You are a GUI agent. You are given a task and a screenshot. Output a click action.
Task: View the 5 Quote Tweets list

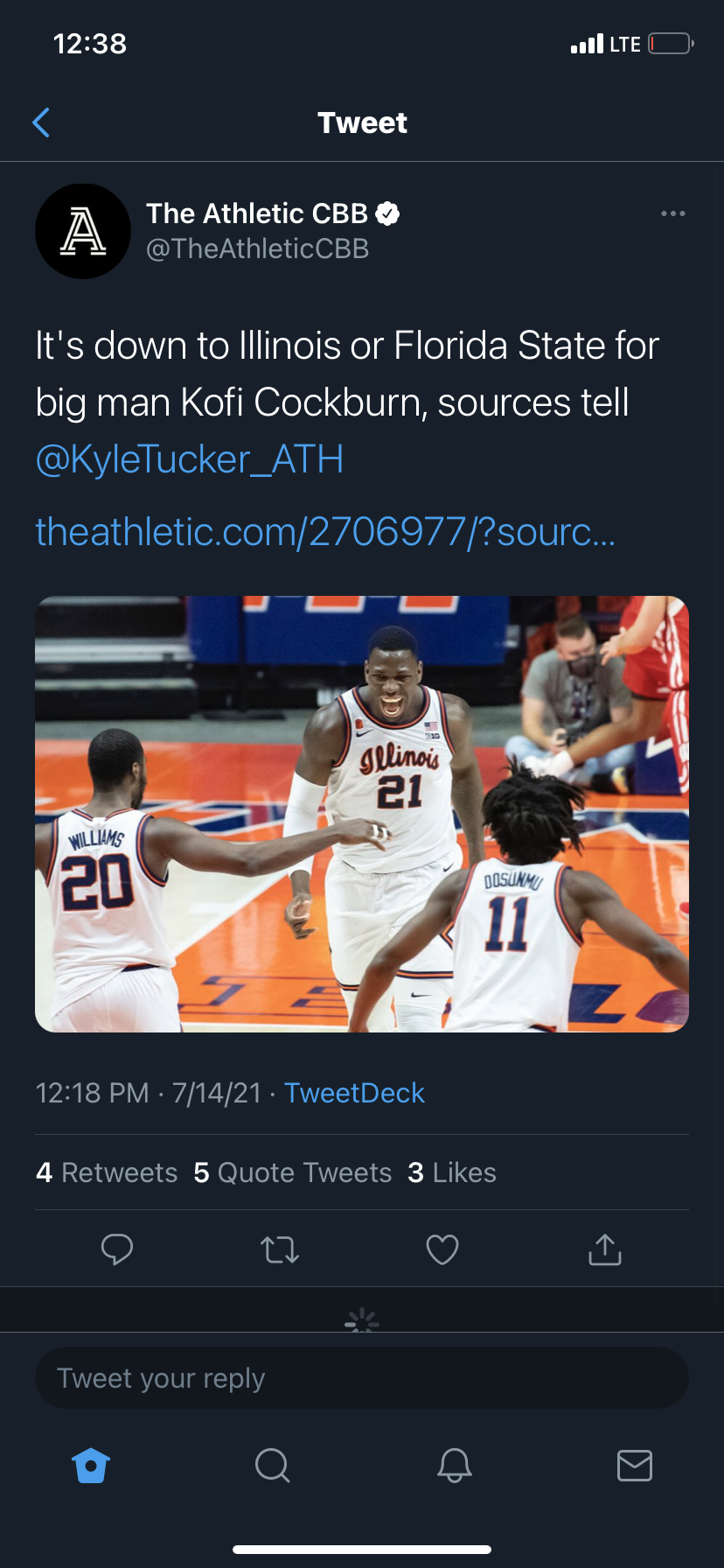coord(292,1172)
